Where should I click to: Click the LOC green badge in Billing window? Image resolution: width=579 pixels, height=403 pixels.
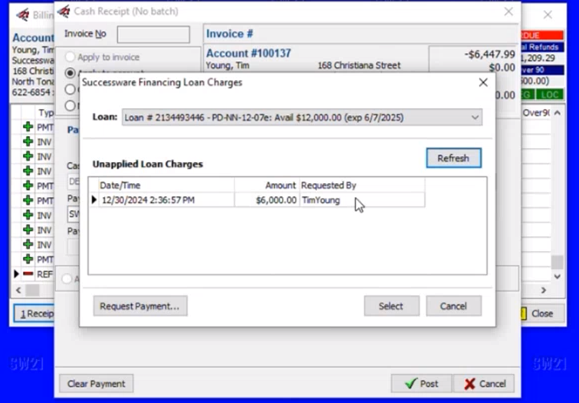coord(549,95)
